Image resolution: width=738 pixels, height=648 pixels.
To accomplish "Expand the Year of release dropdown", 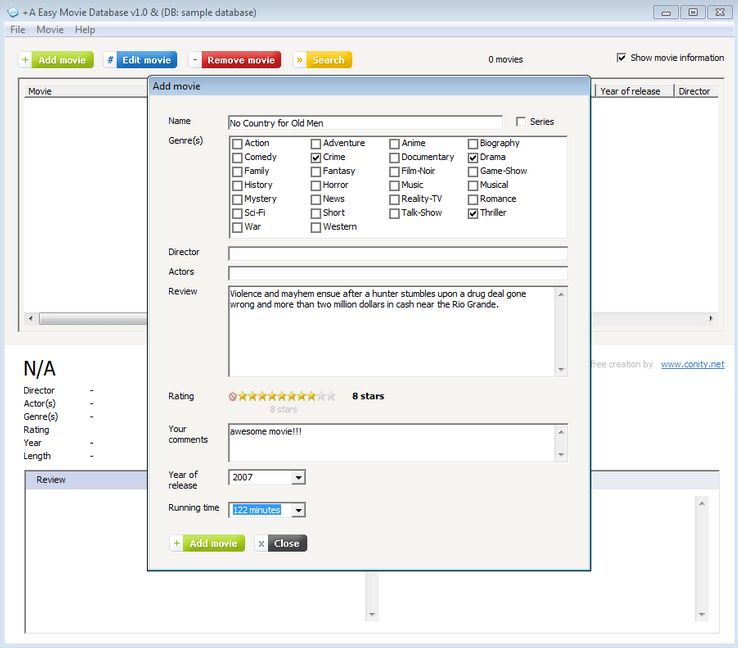I will [x=298, y=478].
